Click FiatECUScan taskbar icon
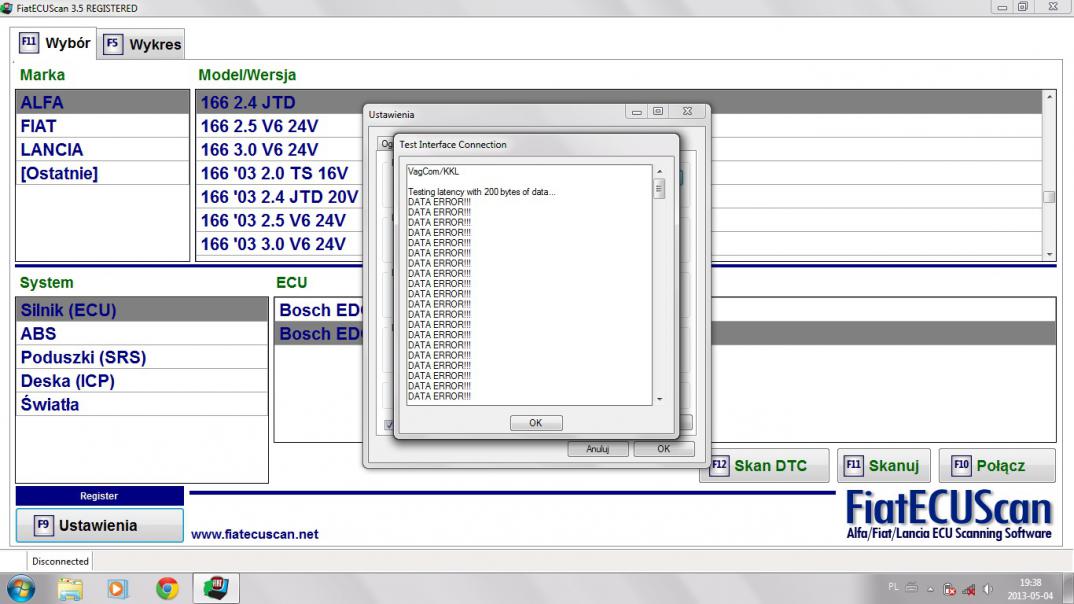 (x=216, y=589)
